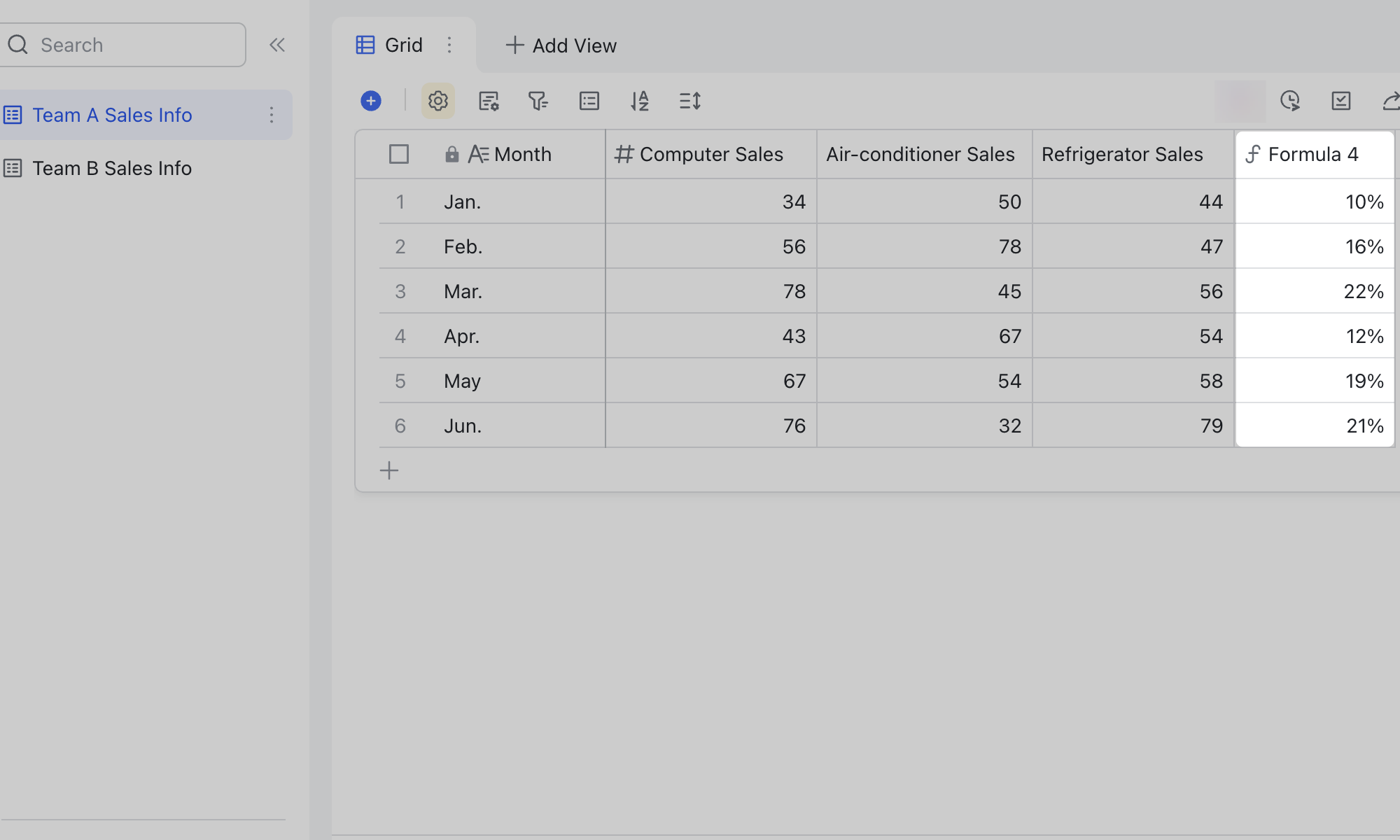Image resolution: width=1400 pixels, height=840 pixels.
Task: Click Computer Sales value 34
Action: coord(711,202)
